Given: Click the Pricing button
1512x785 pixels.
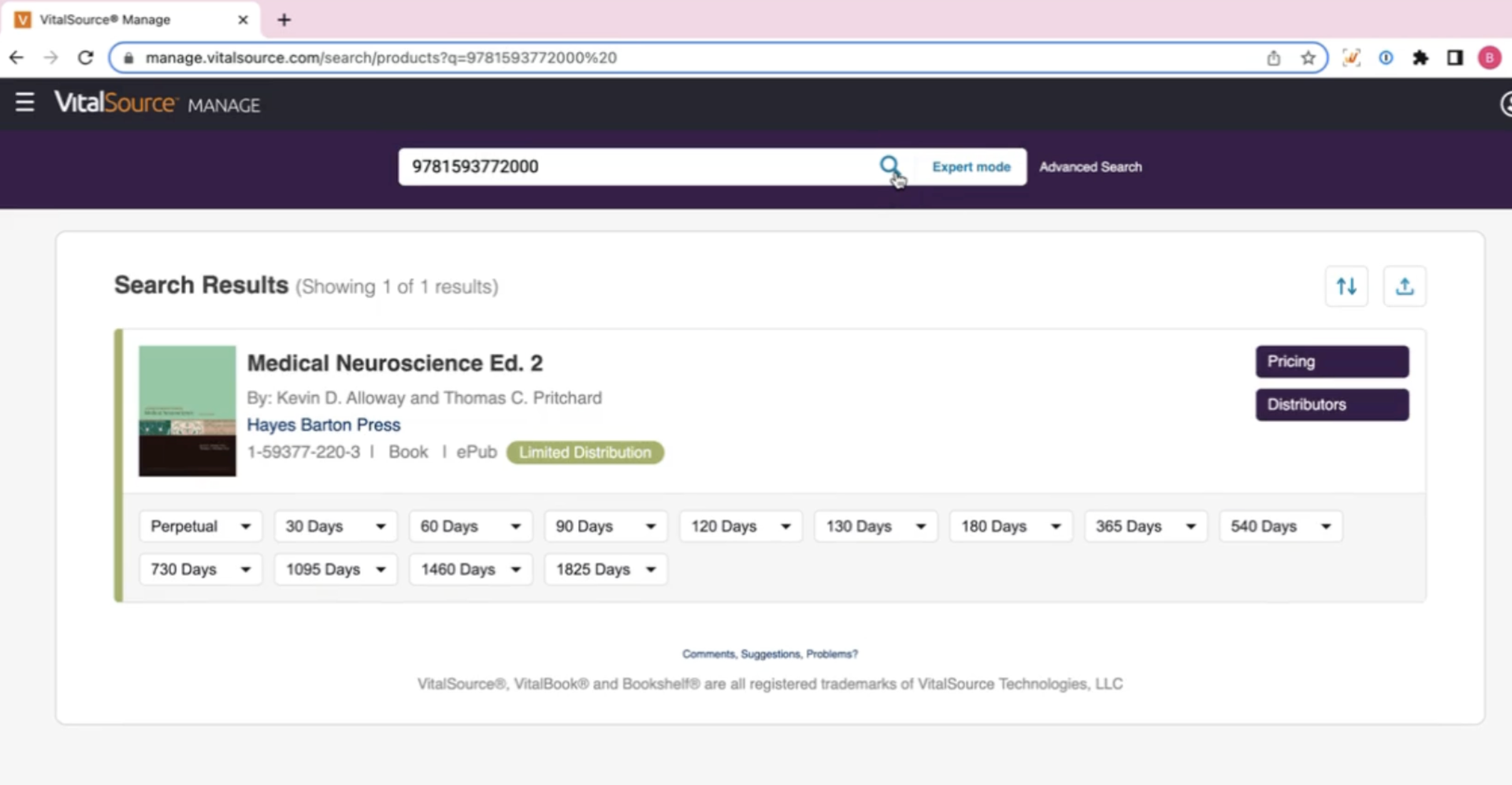Looking at the screenshot, I should click(1332, 362).
